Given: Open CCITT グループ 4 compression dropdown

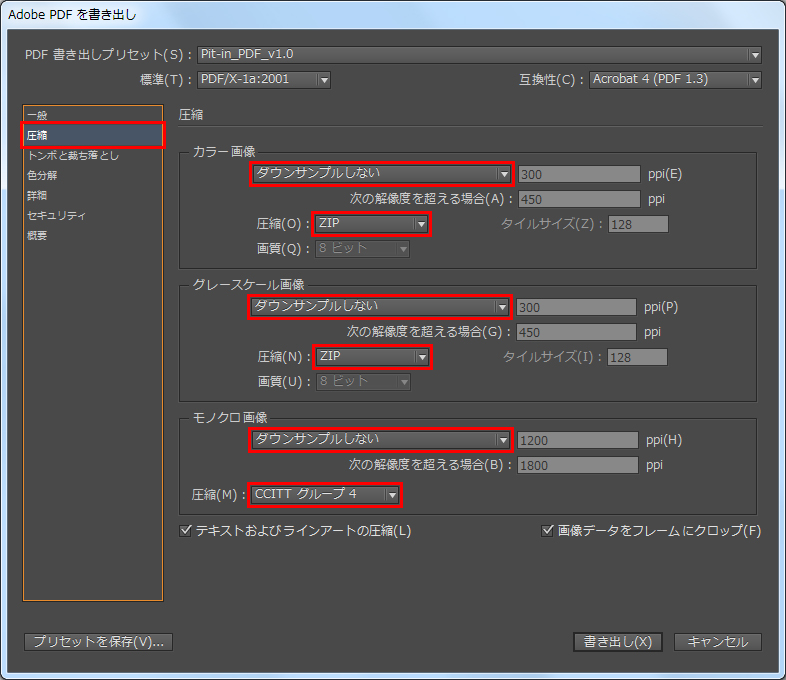Looking at the screenshot, I should pyautogui.click(x=326, y=494).
